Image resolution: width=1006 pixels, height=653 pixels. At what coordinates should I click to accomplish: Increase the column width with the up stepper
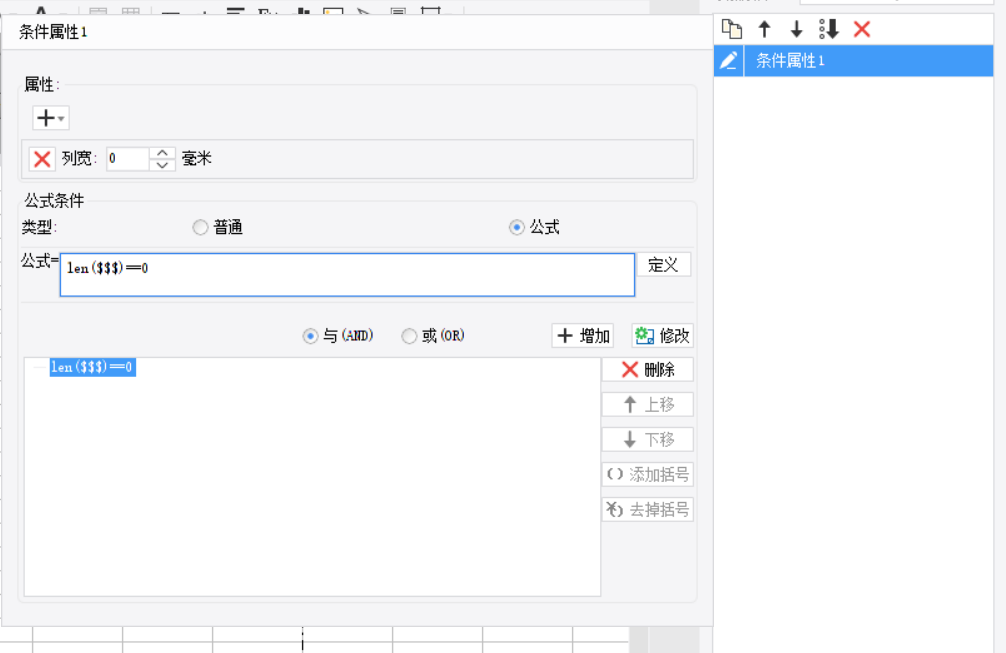point(163,153)
